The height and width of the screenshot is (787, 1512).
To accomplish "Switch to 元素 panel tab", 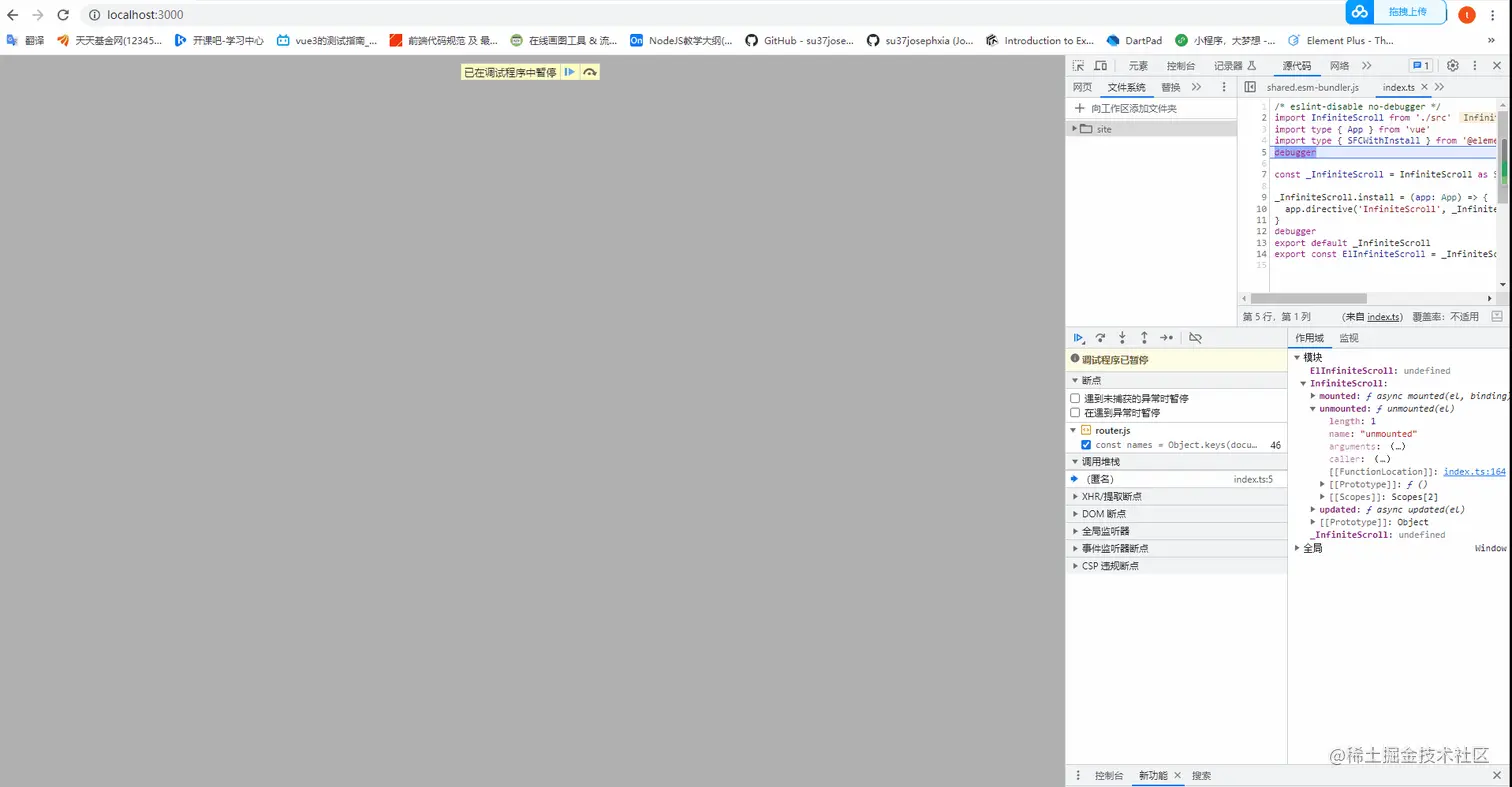I will click(x=1138, y=66).
